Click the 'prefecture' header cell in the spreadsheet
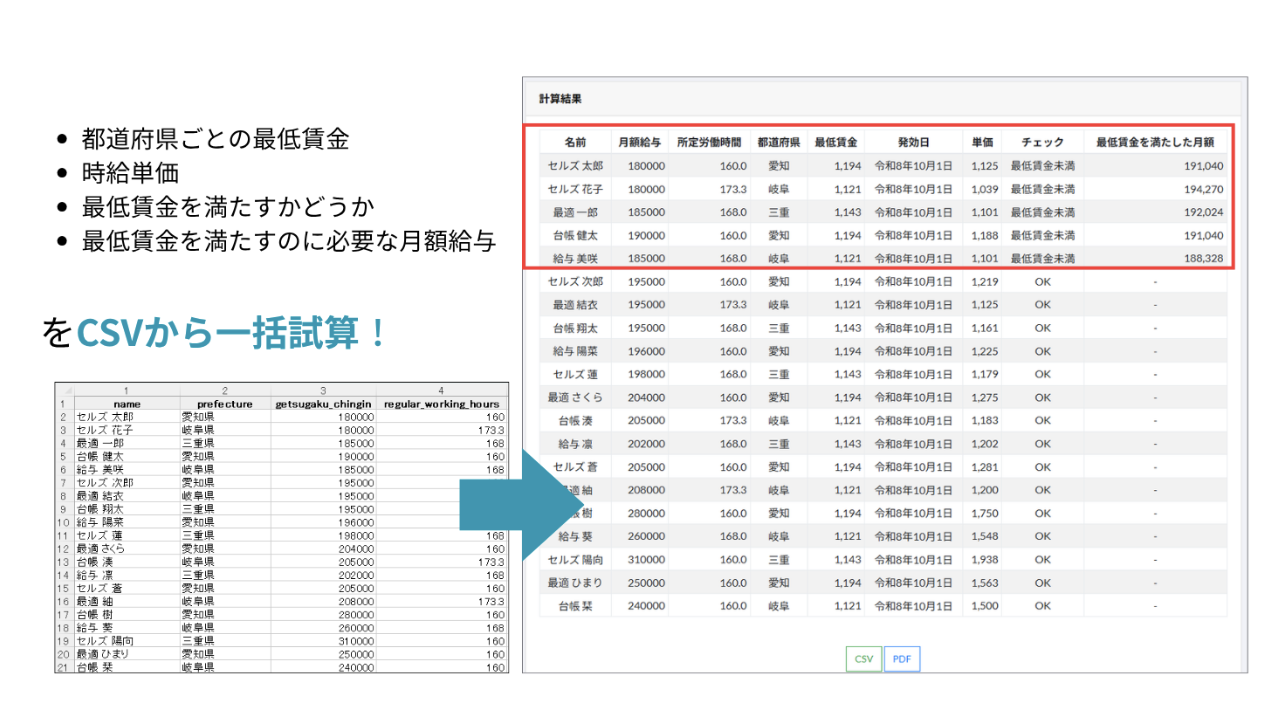The image size is (1272, 710). 226,403
